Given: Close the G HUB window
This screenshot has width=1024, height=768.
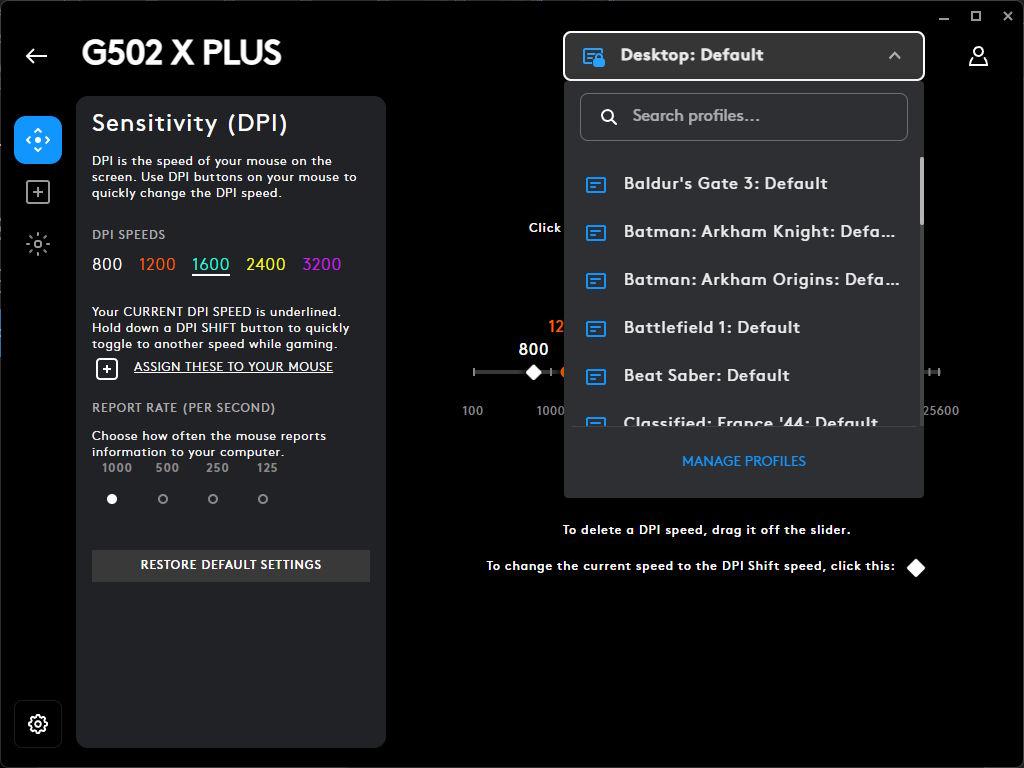Looking at the screenshot, I should [x=1008, y=16].
